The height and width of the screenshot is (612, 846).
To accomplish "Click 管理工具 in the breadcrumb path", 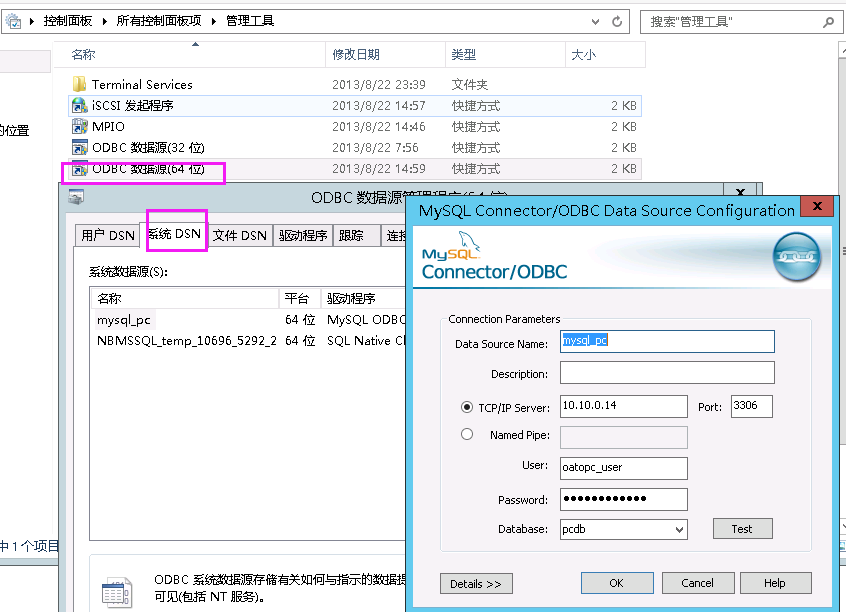I will pos(250,21).
